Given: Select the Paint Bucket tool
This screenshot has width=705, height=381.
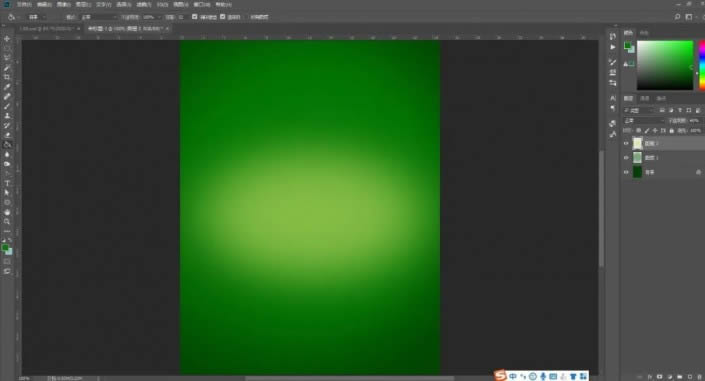Looking at the screenshot, I should [7, 145].
